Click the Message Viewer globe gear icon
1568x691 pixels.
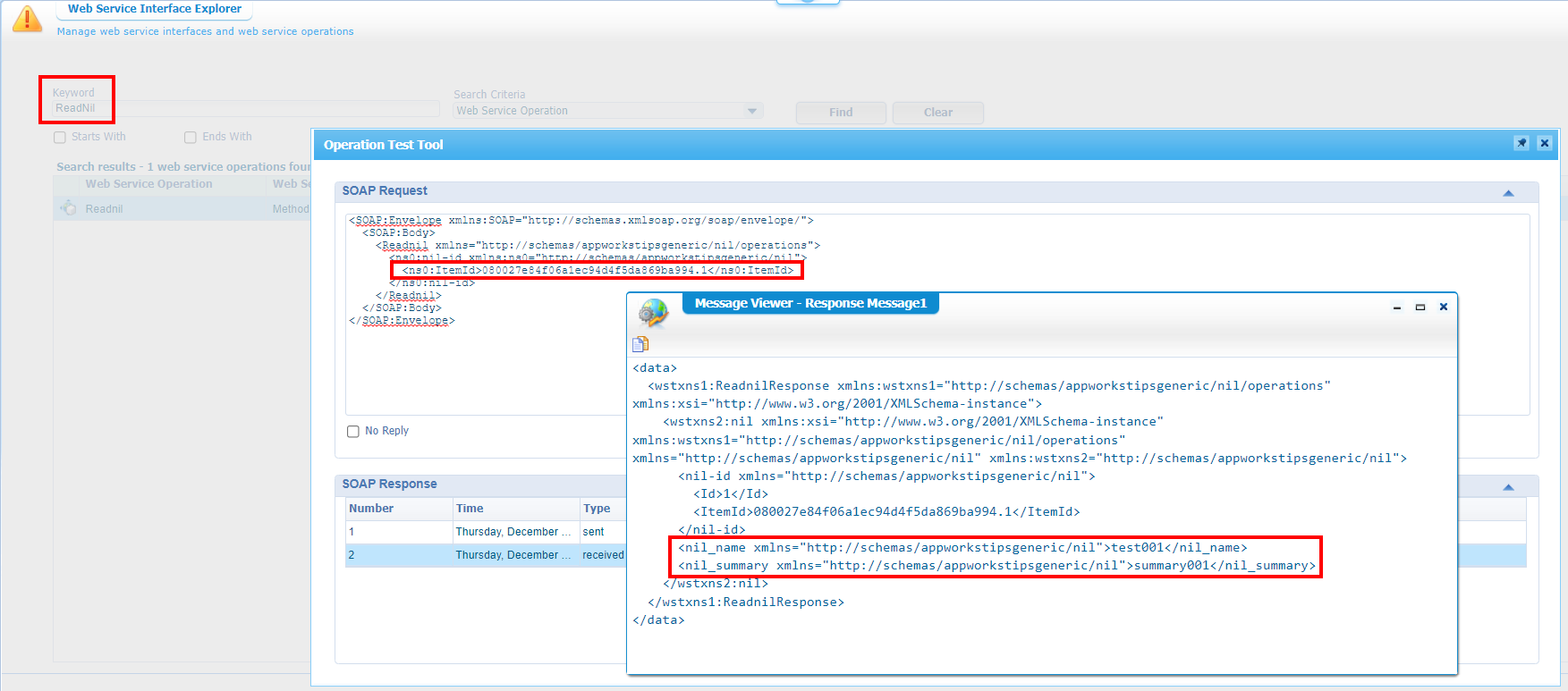coord(654,312)
